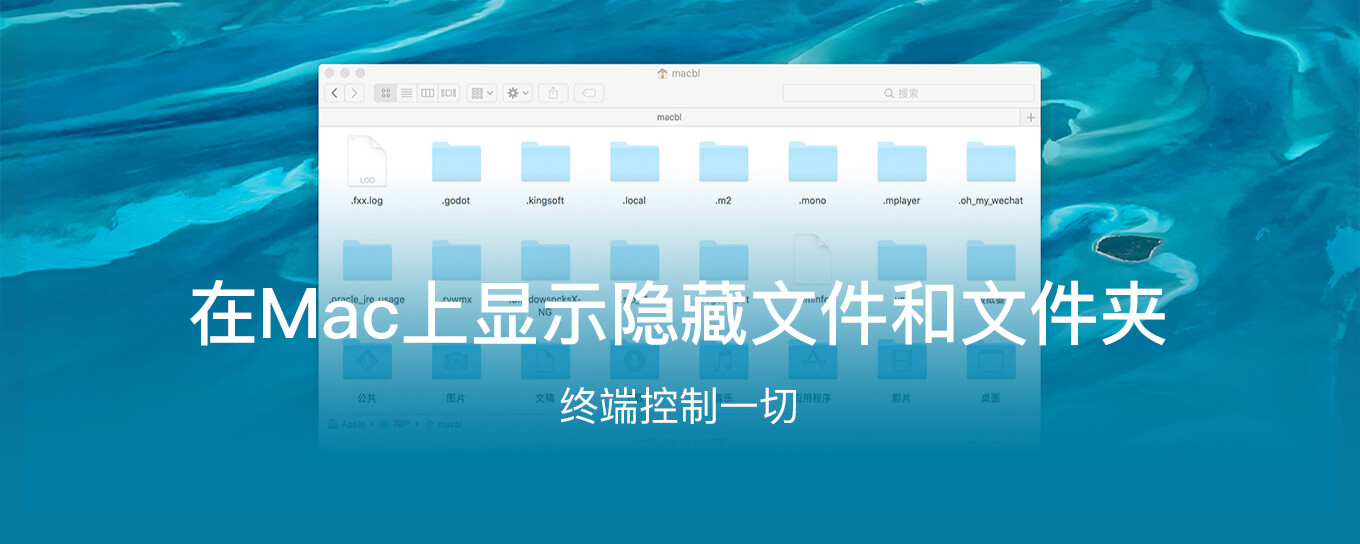Click the Share toolbar button
This screenshot has width=1360, height=544.
click(x=553, y=93)
